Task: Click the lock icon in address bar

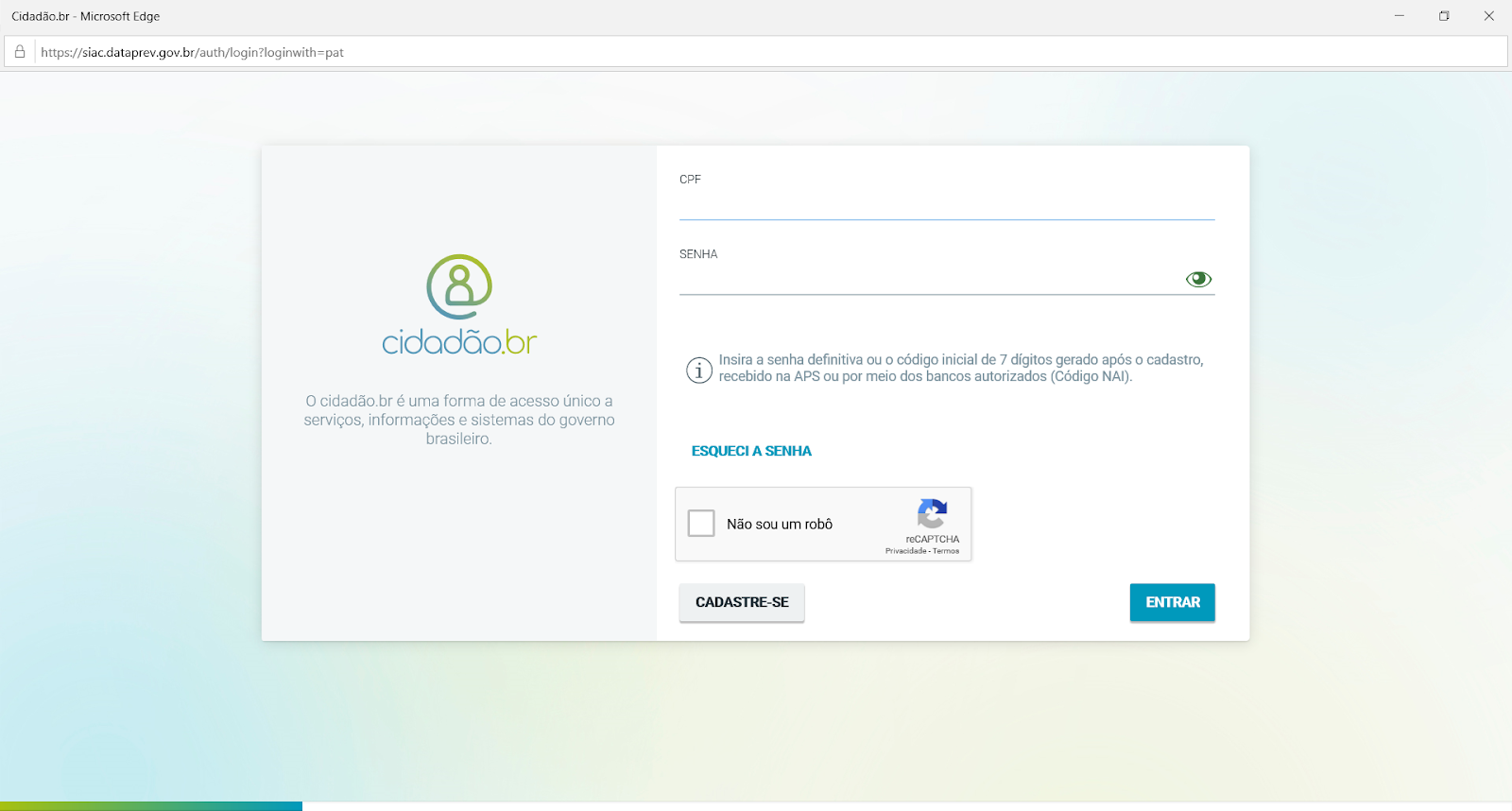Action: pos(20,52)
